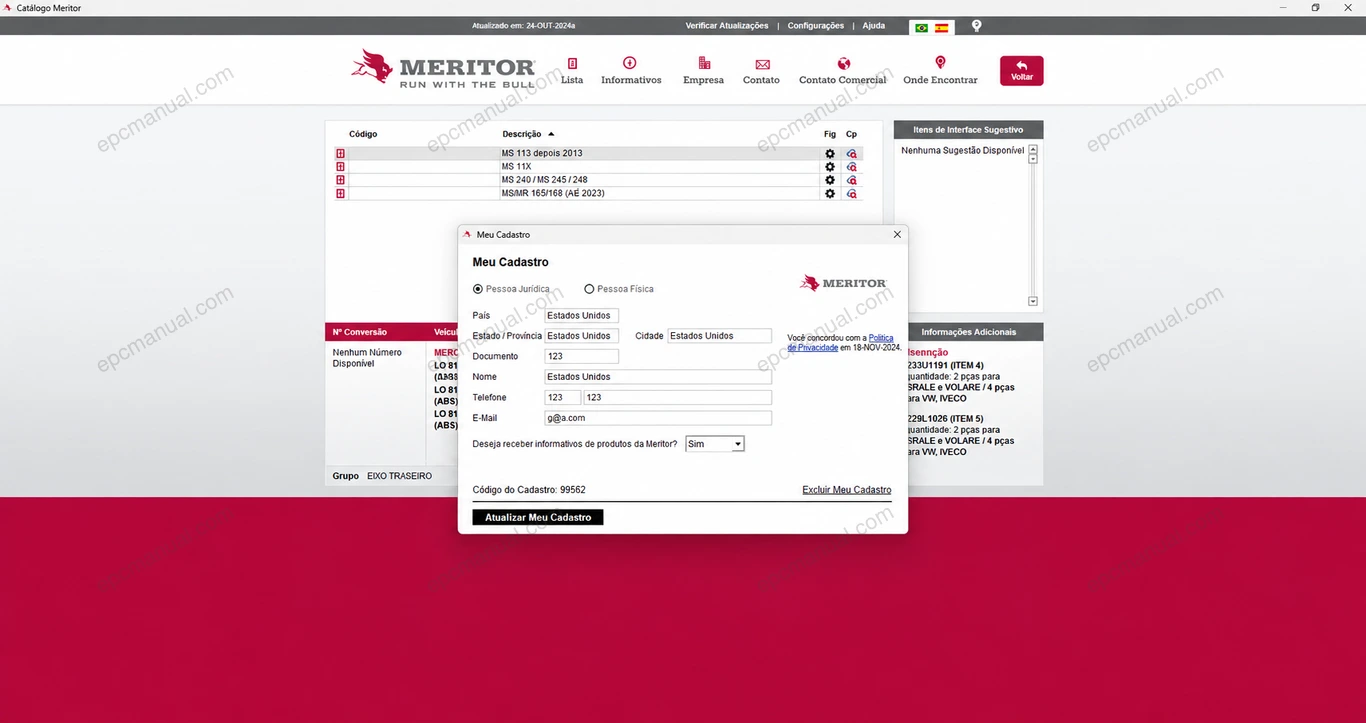Click the País input field
Viewport: 1366px width, 723px height.
(582, 316)
